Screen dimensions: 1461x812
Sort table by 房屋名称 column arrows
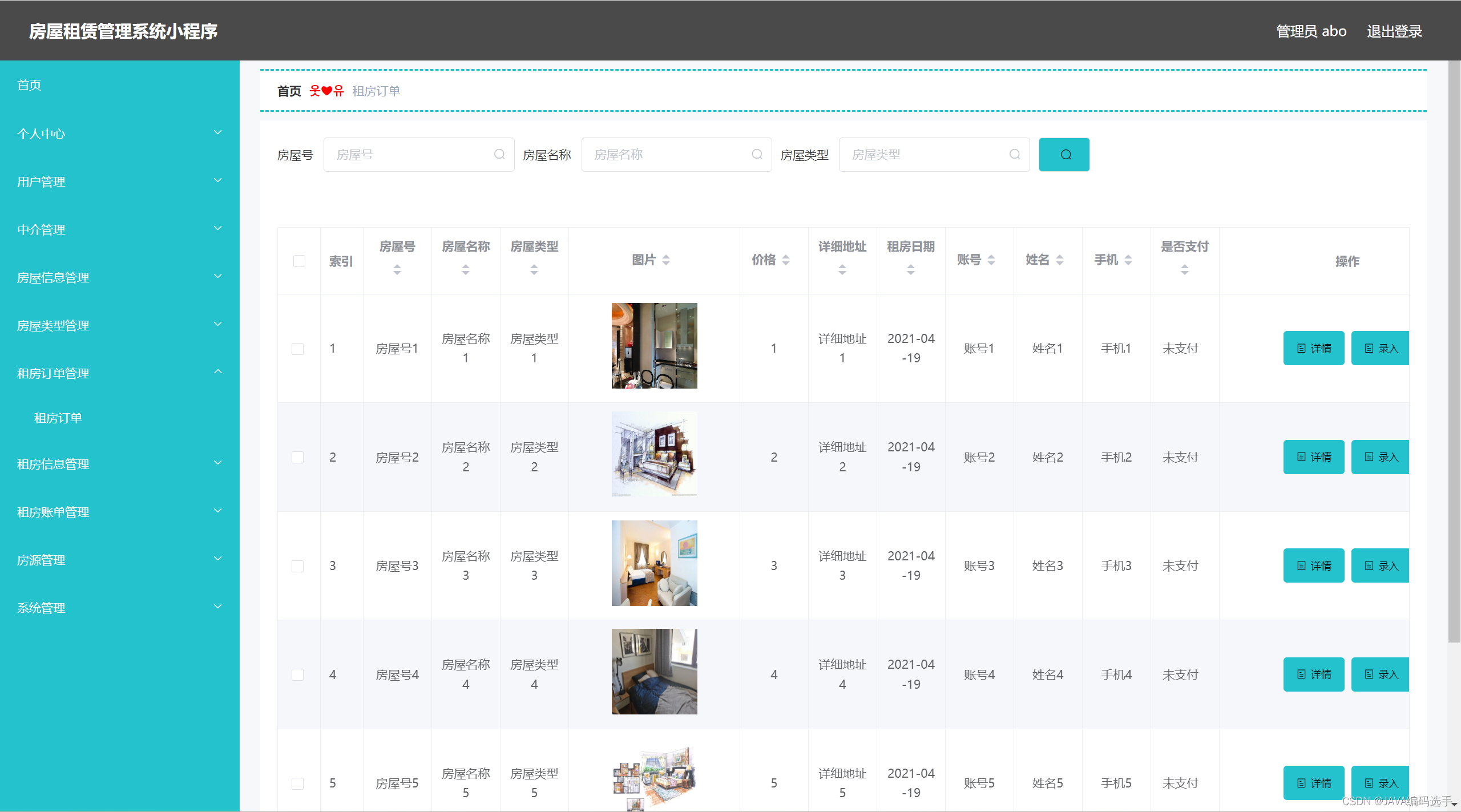click(466, 270)
